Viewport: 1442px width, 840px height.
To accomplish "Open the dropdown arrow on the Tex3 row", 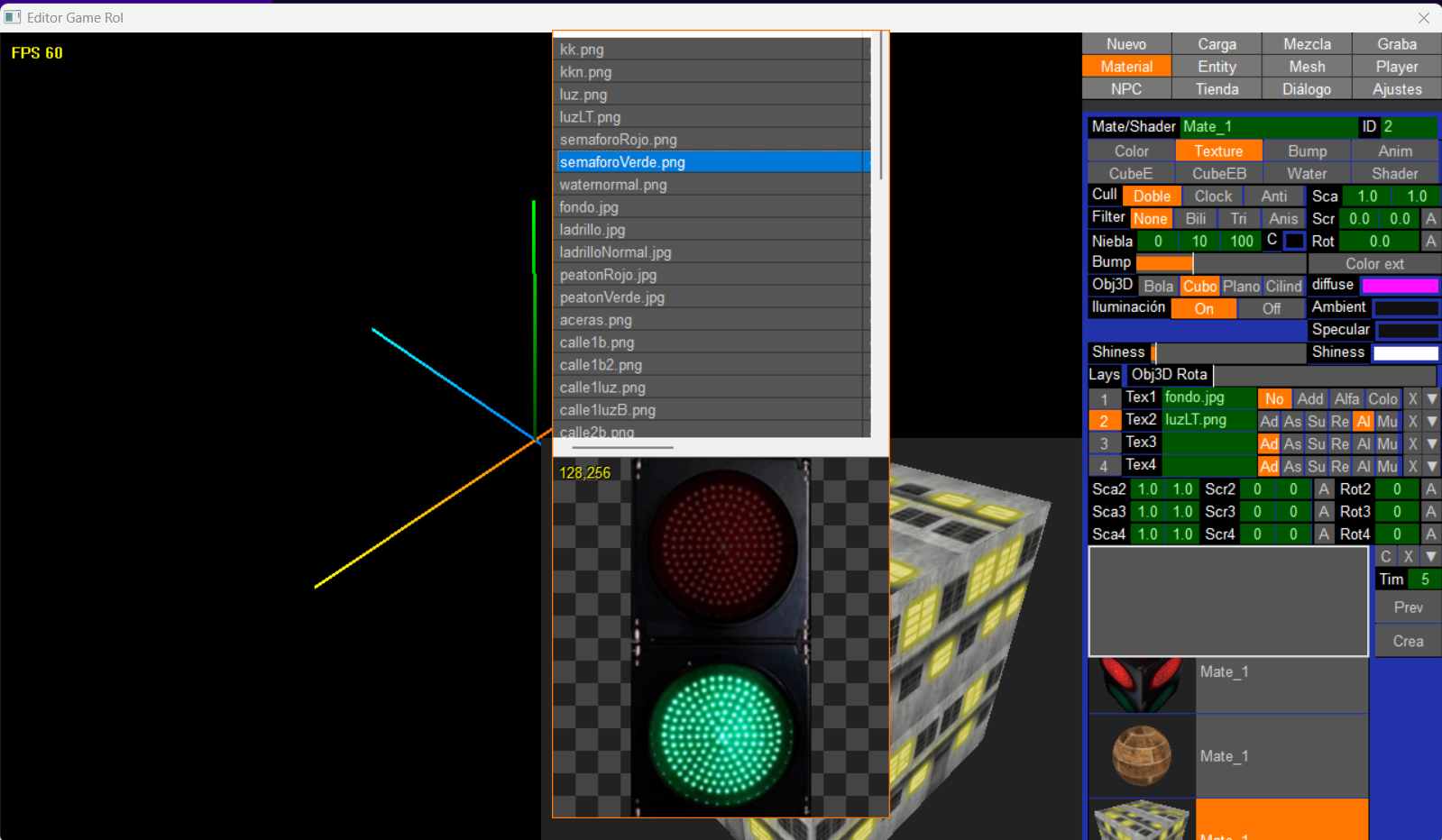I will point(1431,443).
